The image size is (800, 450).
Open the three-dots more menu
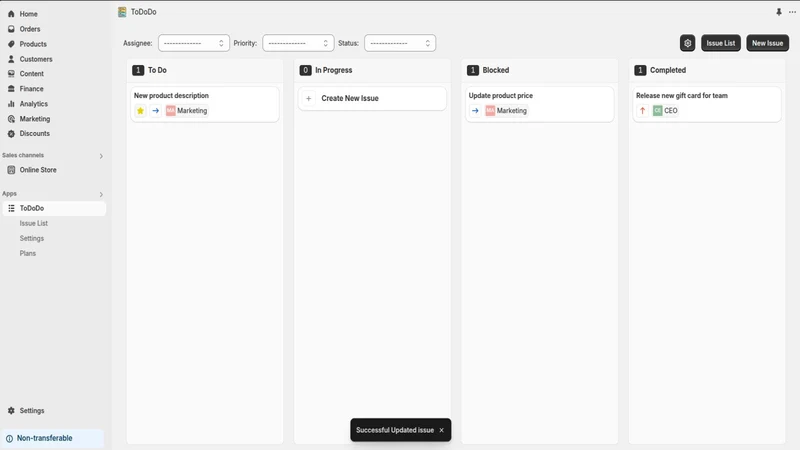[792, 12]
